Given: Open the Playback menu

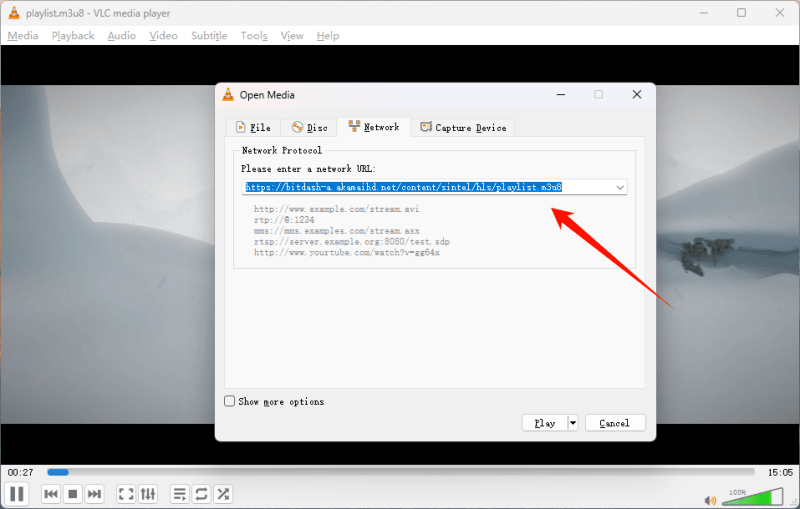Looking at the screenshot, I should click(x=73, y=36).
